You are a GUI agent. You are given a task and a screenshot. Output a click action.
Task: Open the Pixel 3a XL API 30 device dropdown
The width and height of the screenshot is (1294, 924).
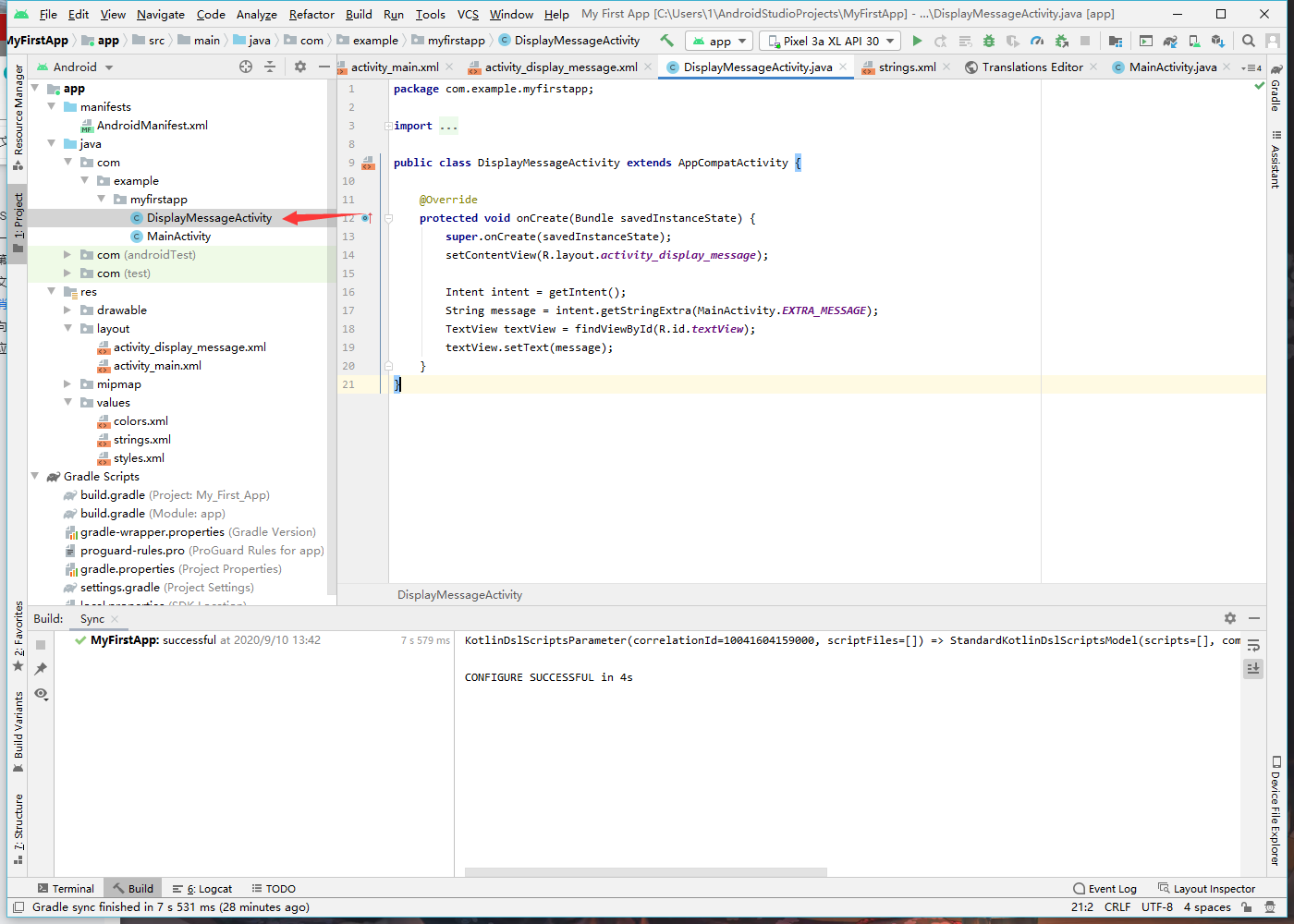831,41
